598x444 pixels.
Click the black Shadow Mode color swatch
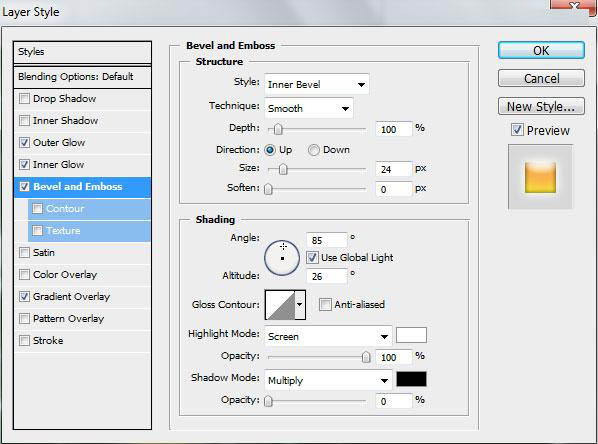click(411, 379)
